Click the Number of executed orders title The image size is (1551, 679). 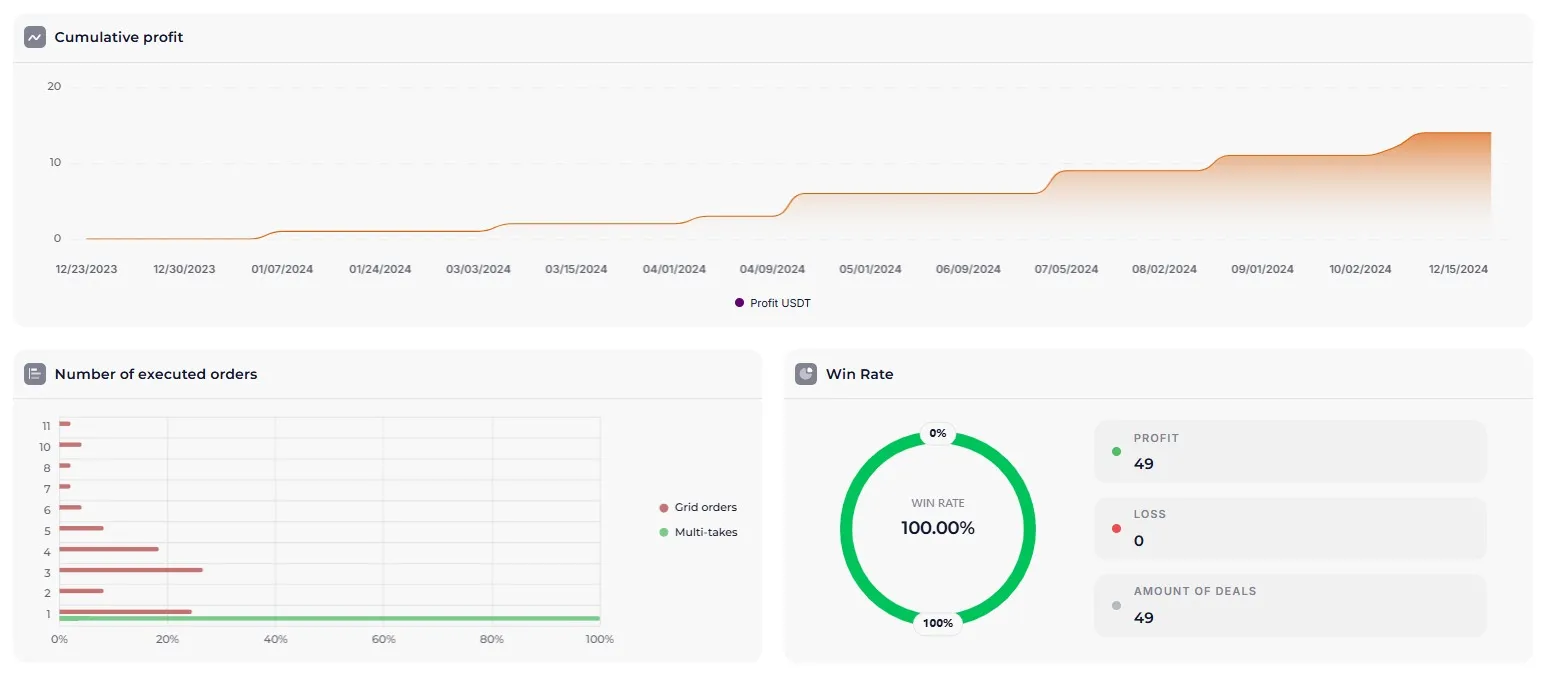[x=156, y=374]
